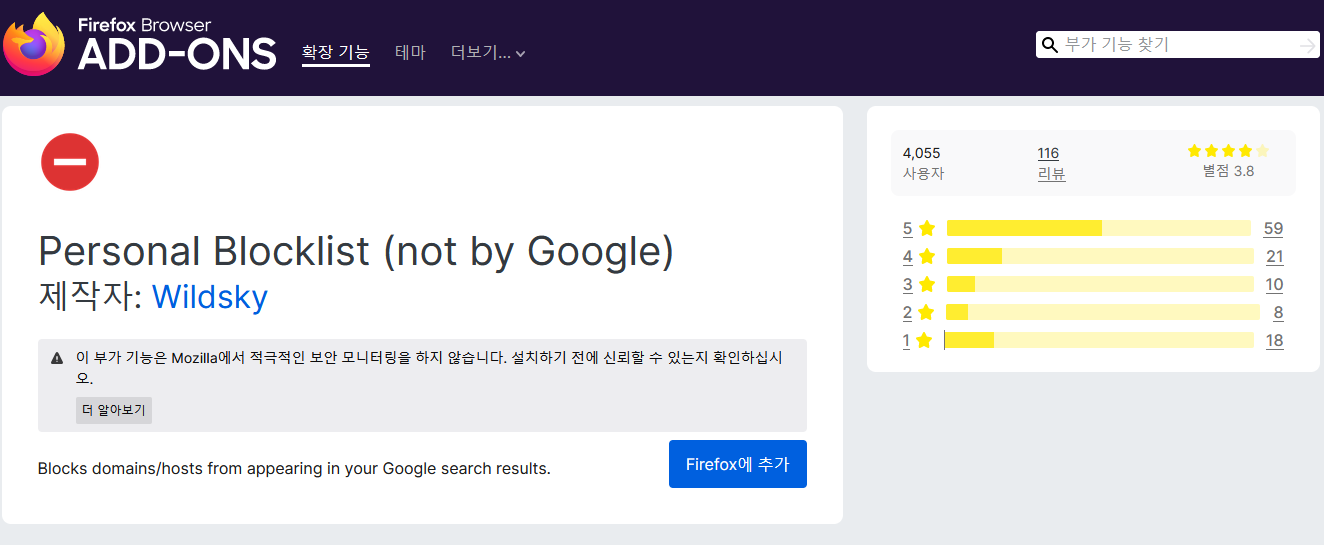
Task: Click the 더 알아보기 button
Action: click(114, 410)
